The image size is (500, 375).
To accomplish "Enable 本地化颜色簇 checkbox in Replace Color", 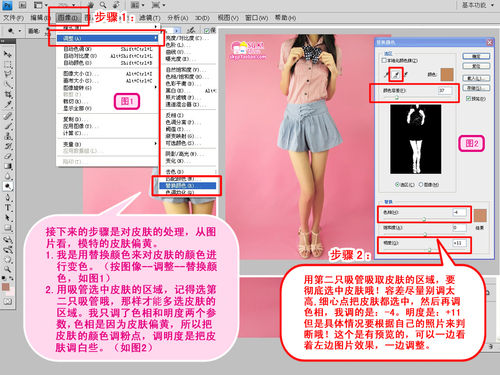I will point(384,60).
